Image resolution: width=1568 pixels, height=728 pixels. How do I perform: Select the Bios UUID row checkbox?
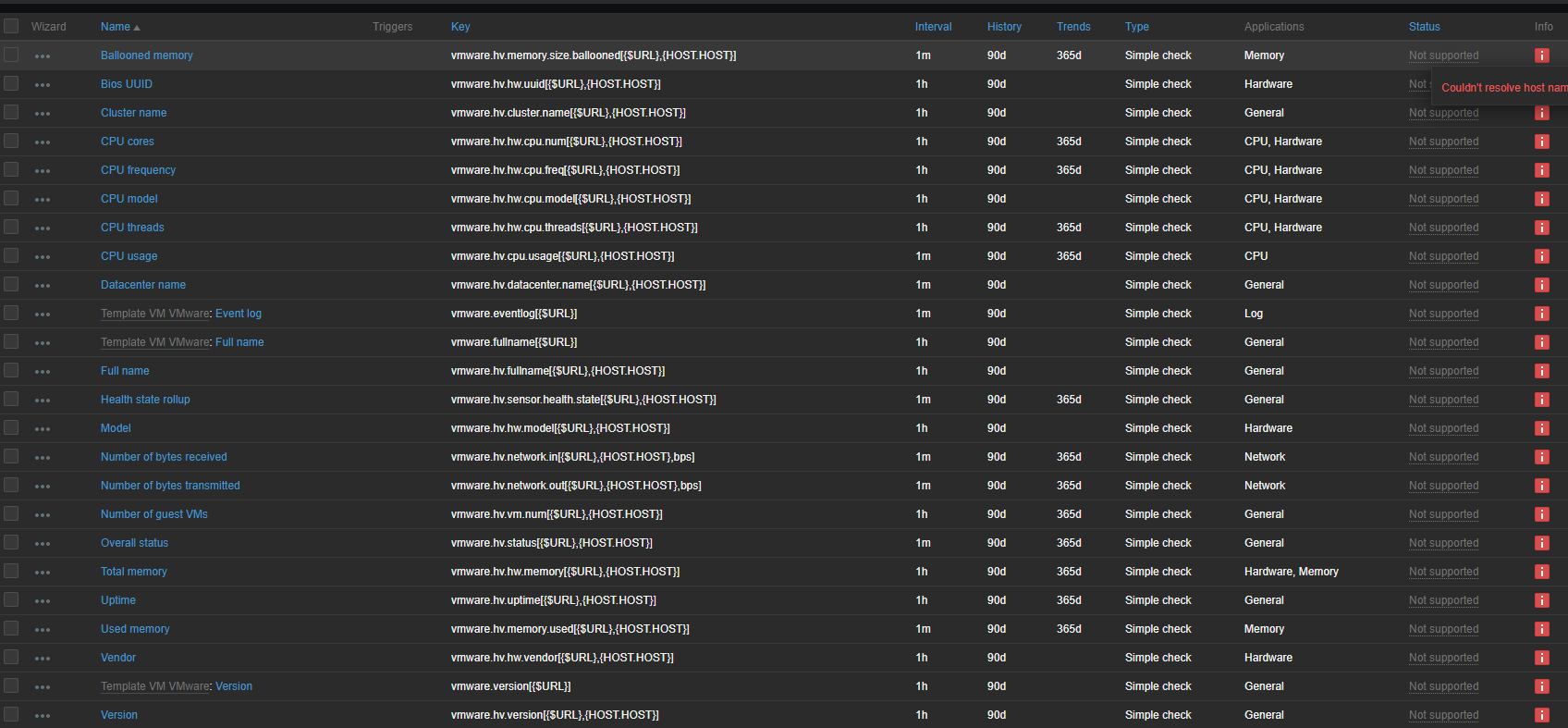11,83
